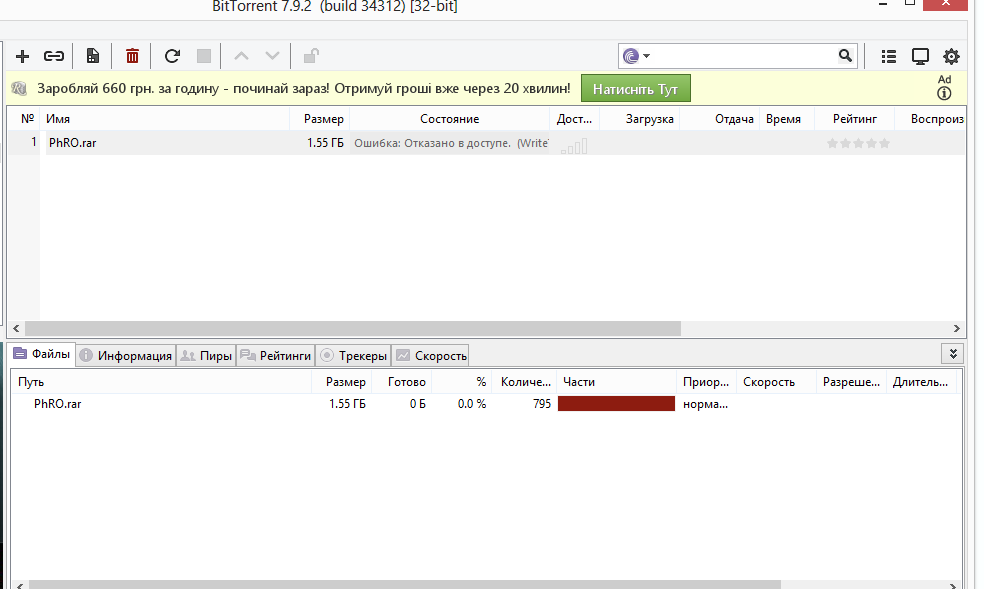Sort files by Путь column header

(161, 382)
